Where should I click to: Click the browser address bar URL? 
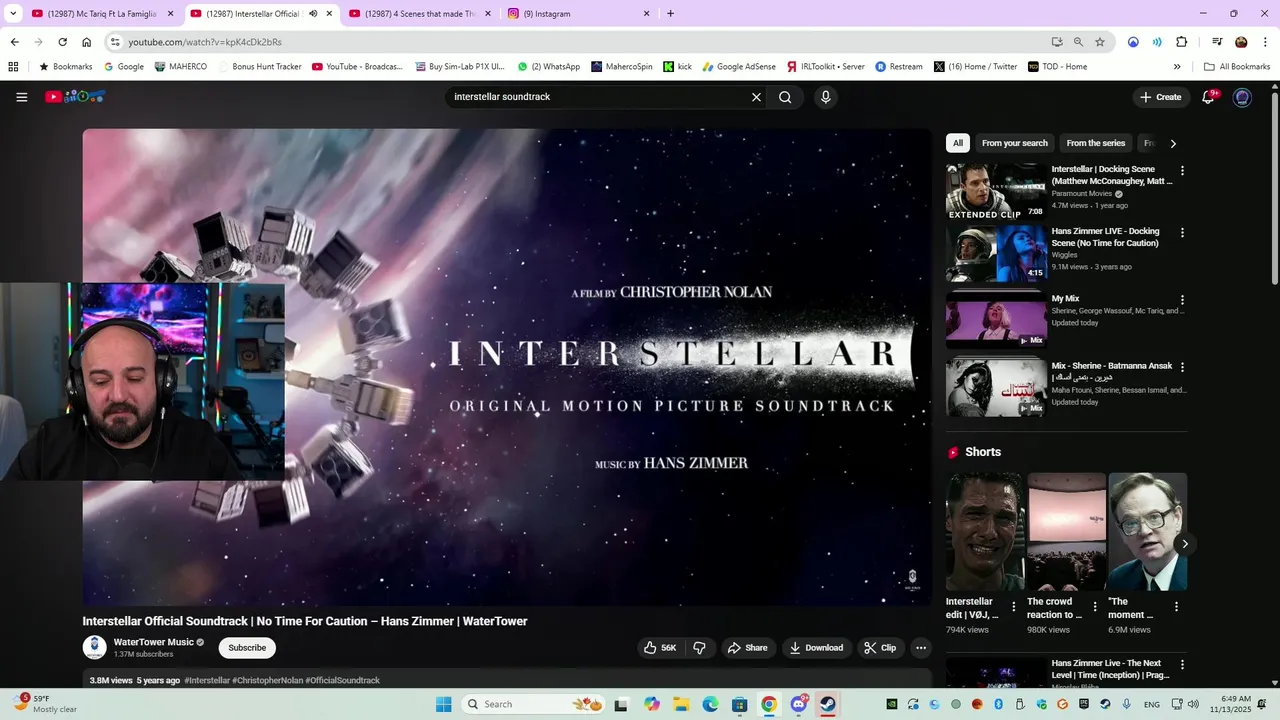tap(205, 42)
